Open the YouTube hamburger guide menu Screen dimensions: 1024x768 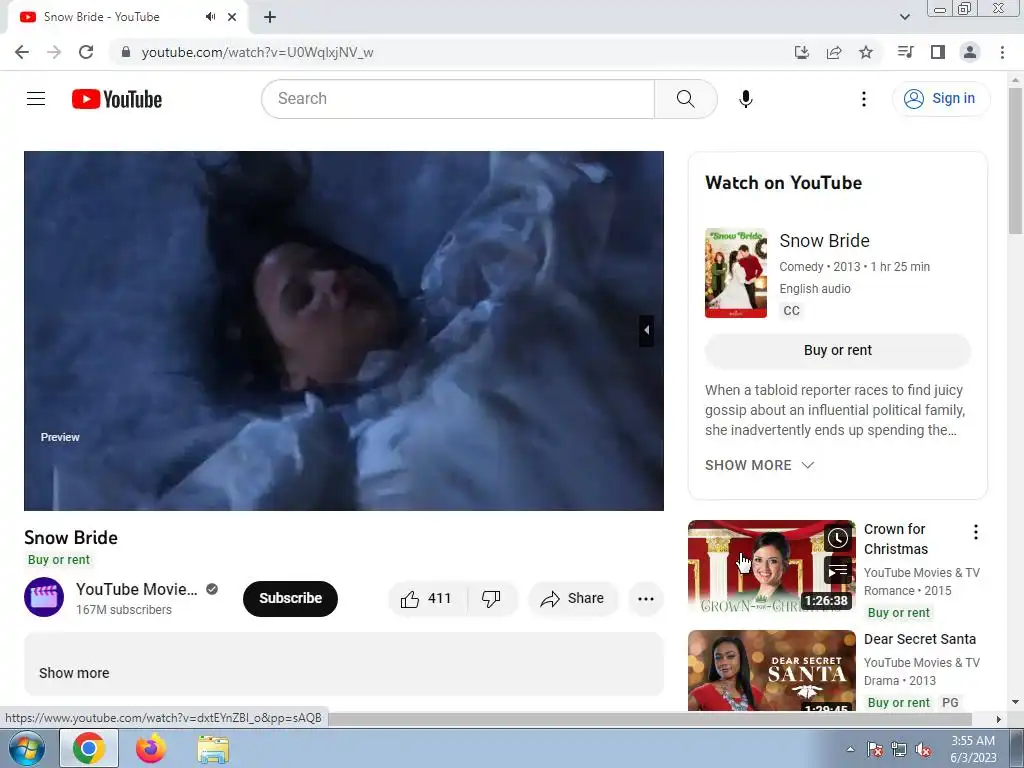pyautogui.click(x=36, y=99)
